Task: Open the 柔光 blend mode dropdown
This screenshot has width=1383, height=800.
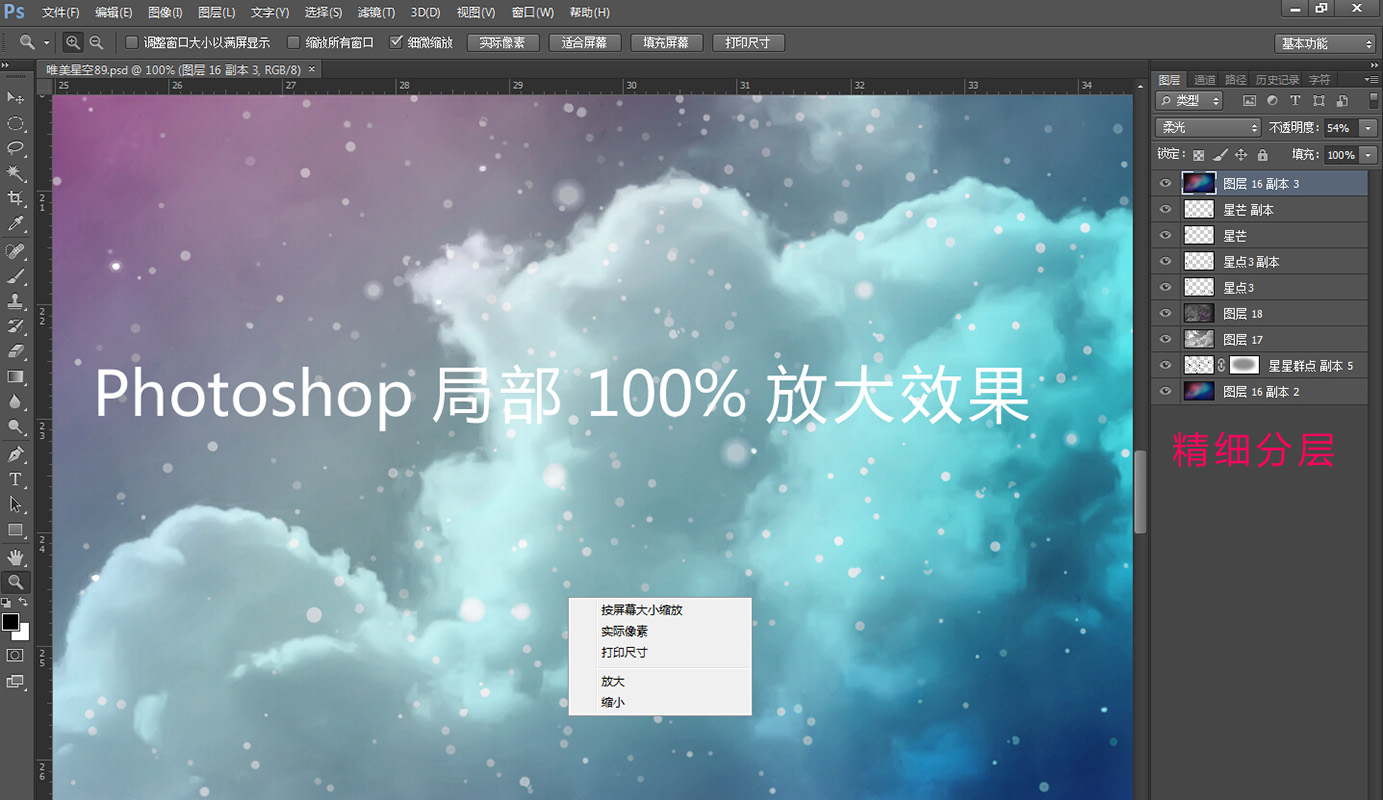Action: click(x=1208, y=128)
